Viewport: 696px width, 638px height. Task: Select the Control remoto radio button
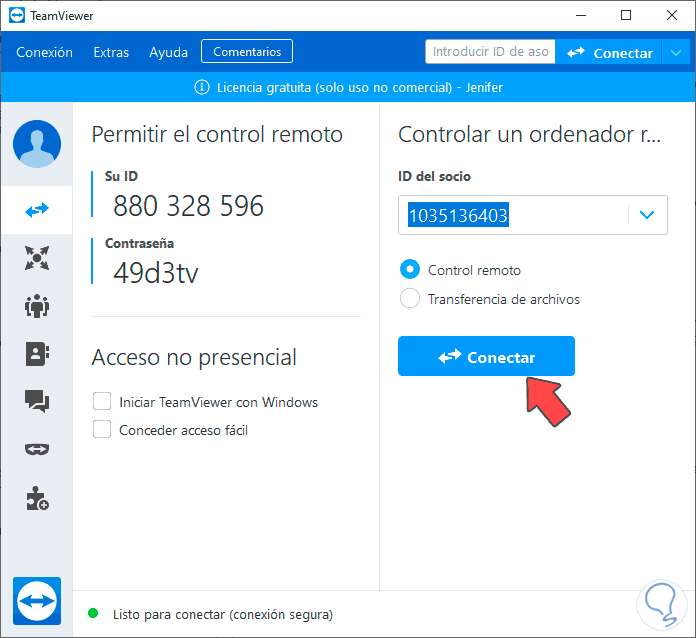click(410, 269)
